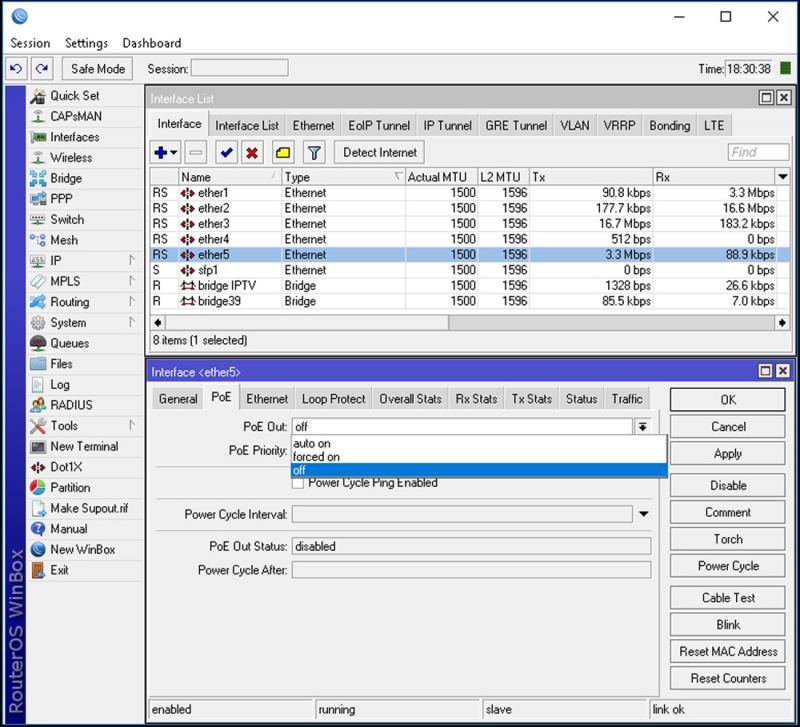Toggle the Safe Mode button

click(x=98, y=69)
